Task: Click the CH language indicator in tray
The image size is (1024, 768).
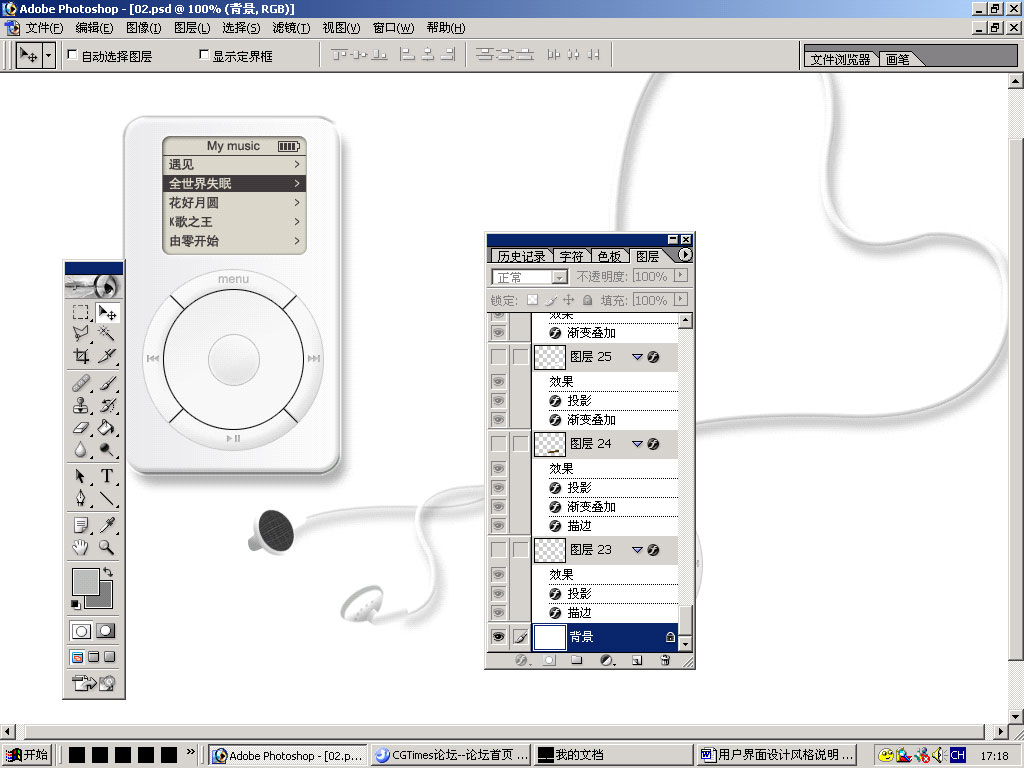Action: 957,755
